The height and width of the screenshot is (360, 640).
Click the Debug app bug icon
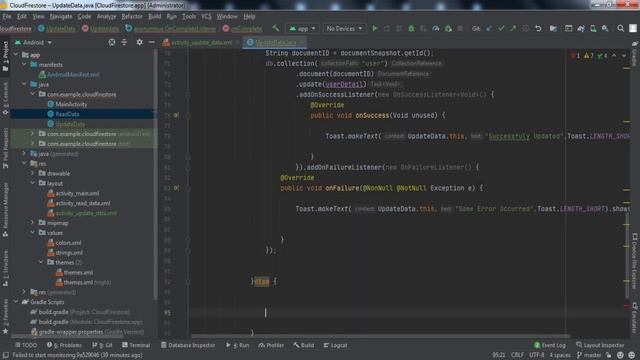click(x=411, y=29)
